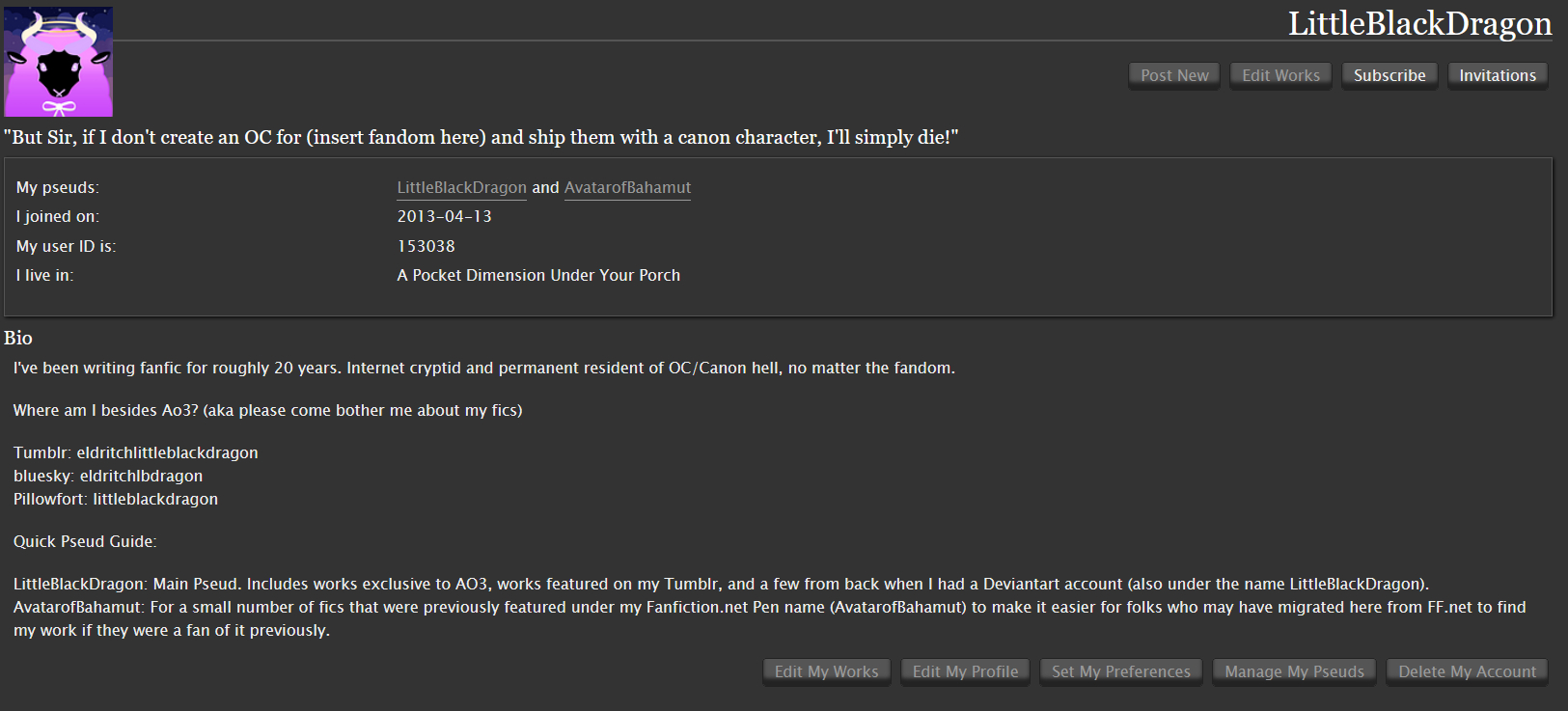This screenshot has width=1568, height=711.
Task: Click the Pocket Dimension location text
Action: (x=538, y=275)
